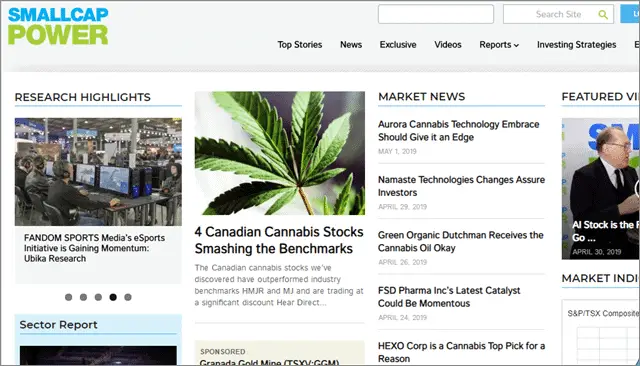The height and width of the screenshot is (366, 640).
Task: Click the 'APRIL 26, 2019' date text
Action: click(402, 262)
